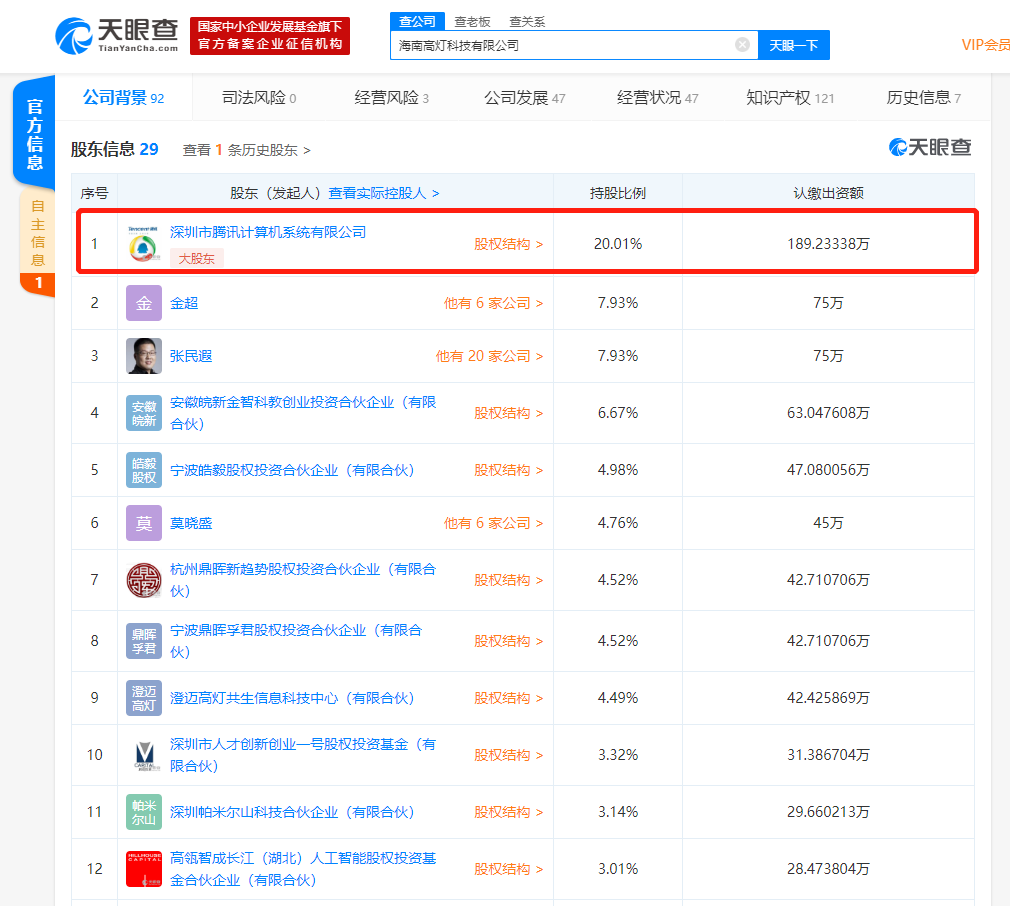
Task: Click the logo of 深圳市人才创新创业一号
Action: pyautogui.click(x=144, y=755)
